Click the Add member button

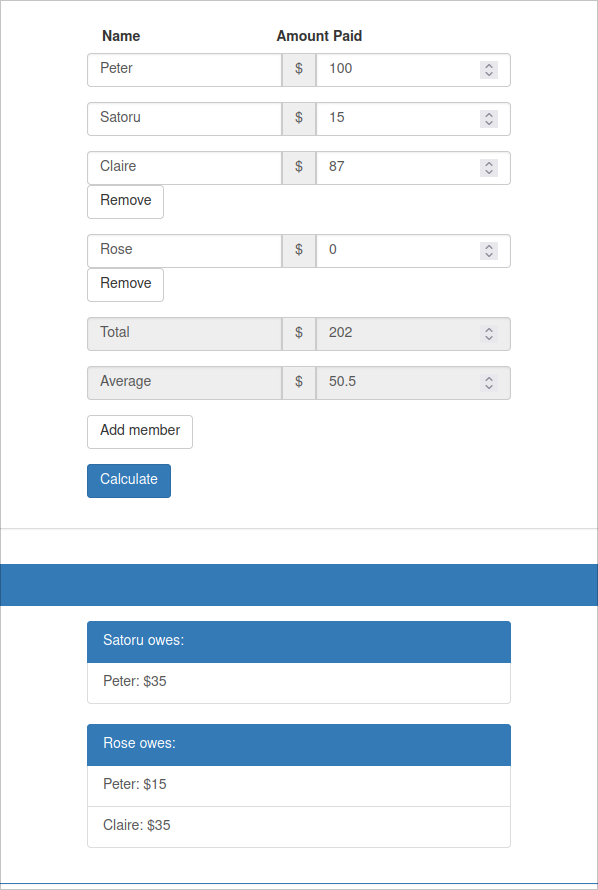[x=140, y=432]
